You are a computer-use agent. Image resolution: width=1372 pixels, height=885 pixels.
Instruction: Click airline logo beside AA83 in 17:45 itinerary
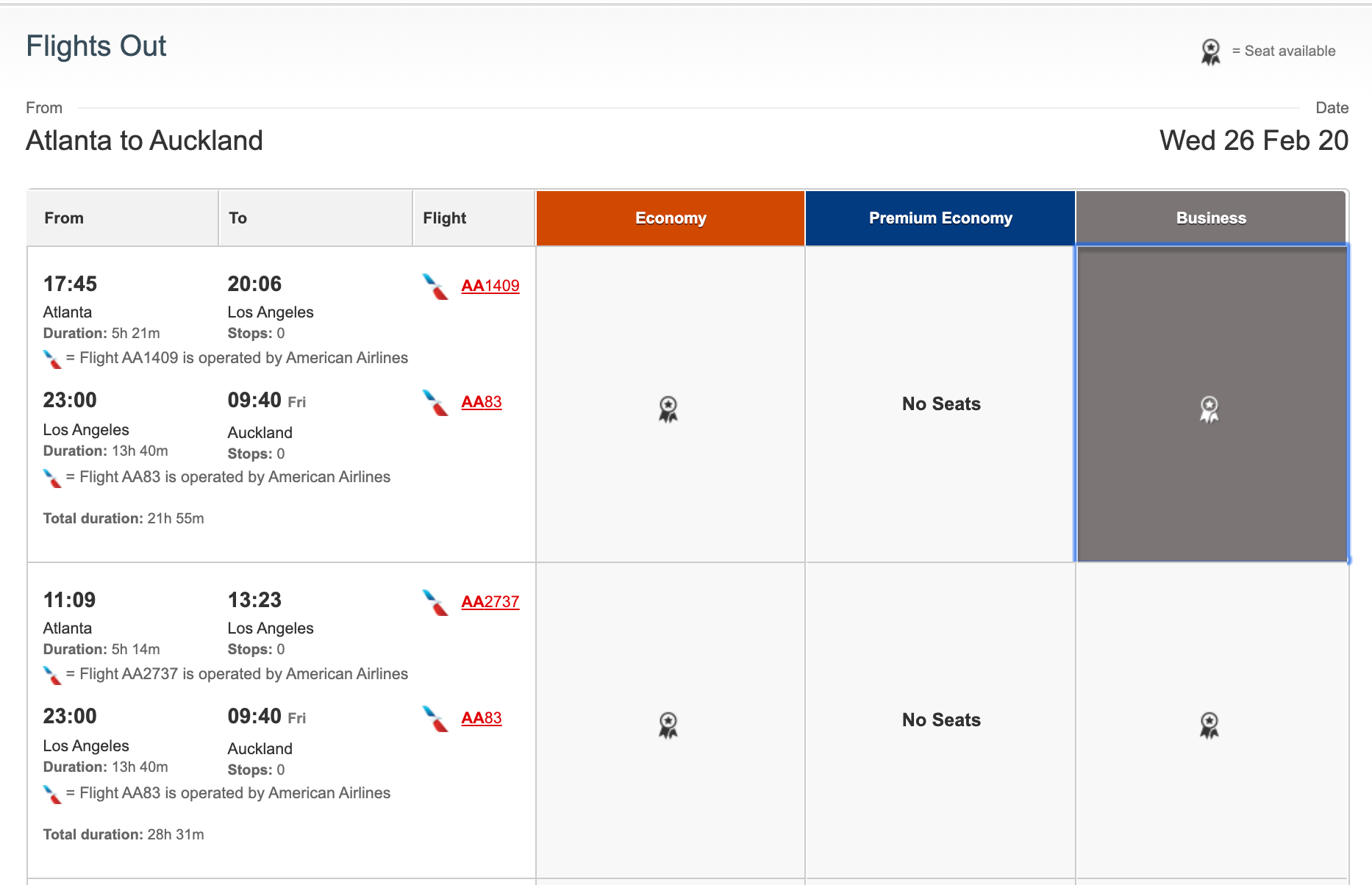pyautogui.click(x=435, y=403)
